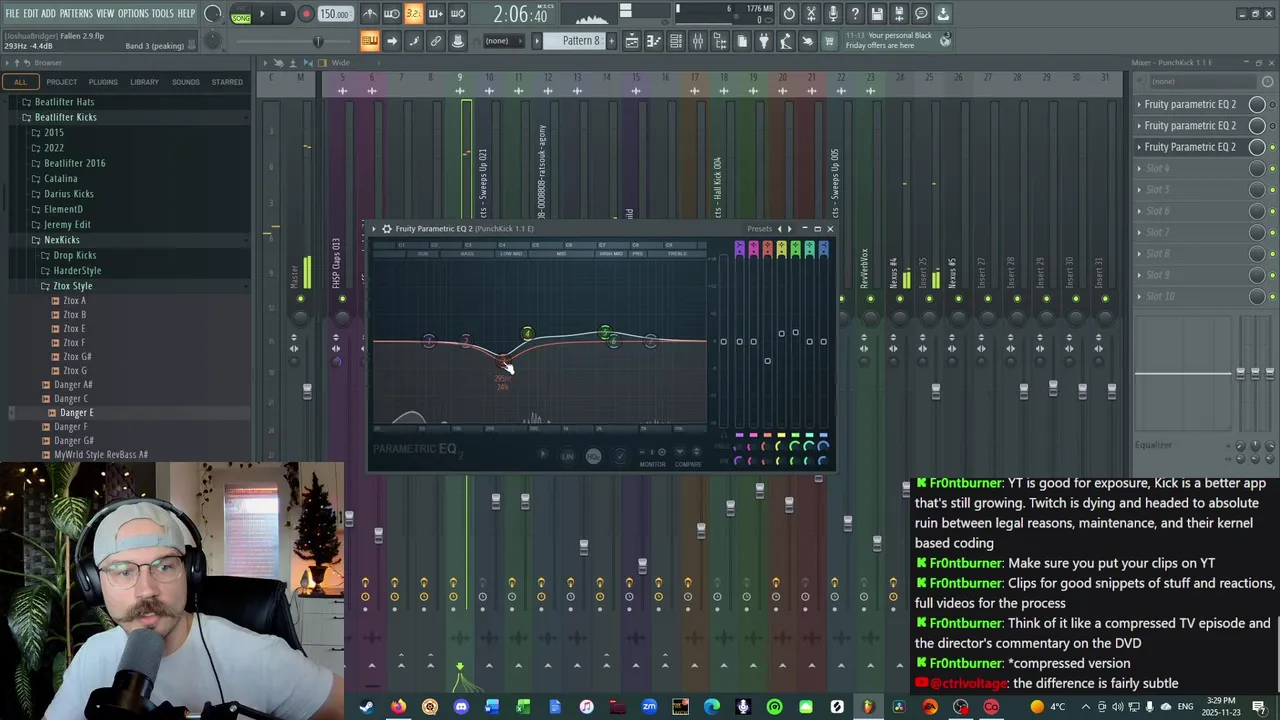Switch browser to STARRED tab
Image resolution: width=1280 pixels, height=720 pixels.
click(227, 82)
